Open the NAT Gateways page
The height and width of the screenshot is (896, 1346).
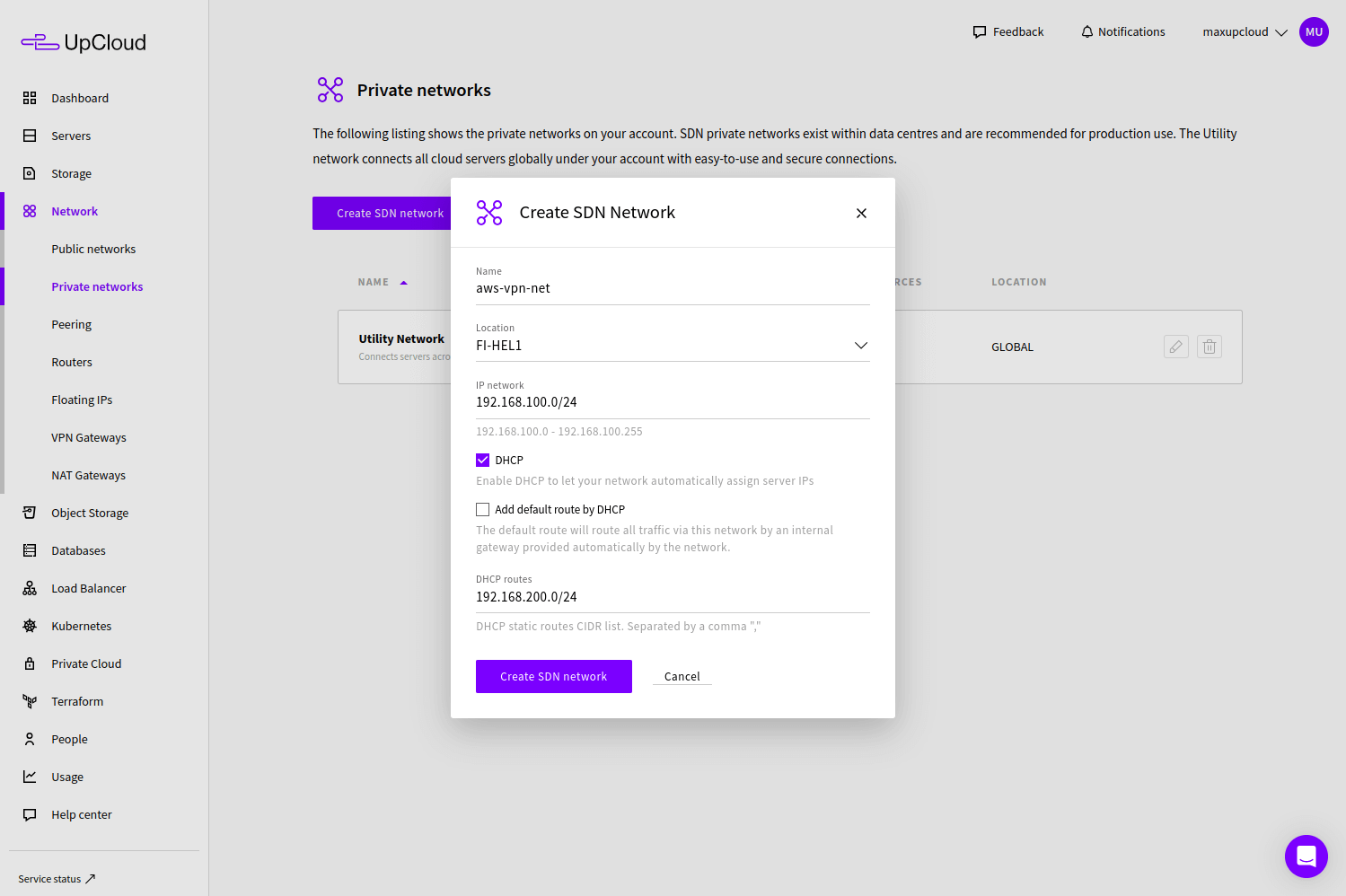[88, 475]
